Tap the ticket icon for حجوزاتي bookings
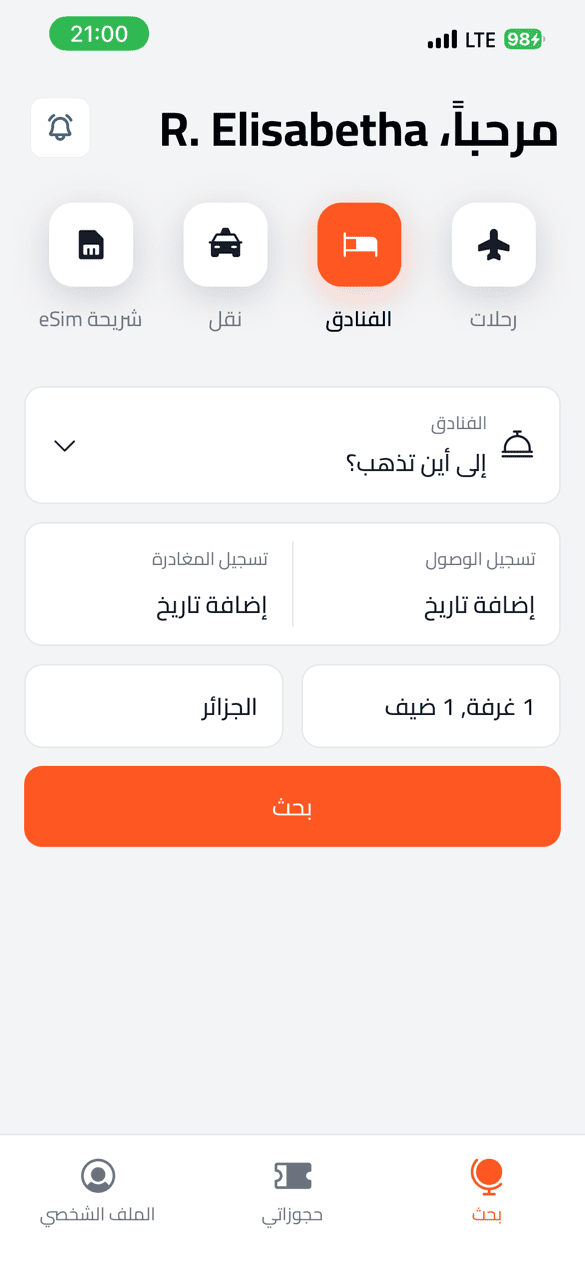The height and width of the screenshot is (1266, 585). [292, 1176]
